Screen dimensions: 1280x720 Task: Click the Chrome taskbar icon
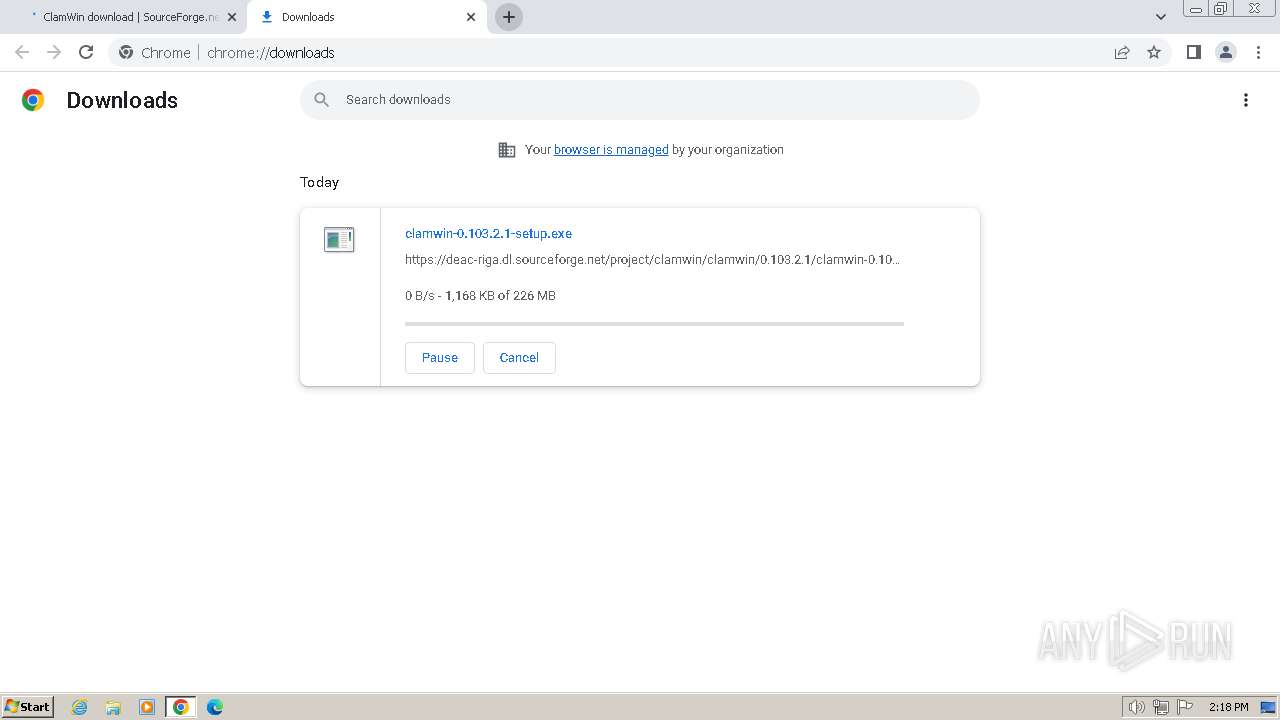(x=181, y=707)
